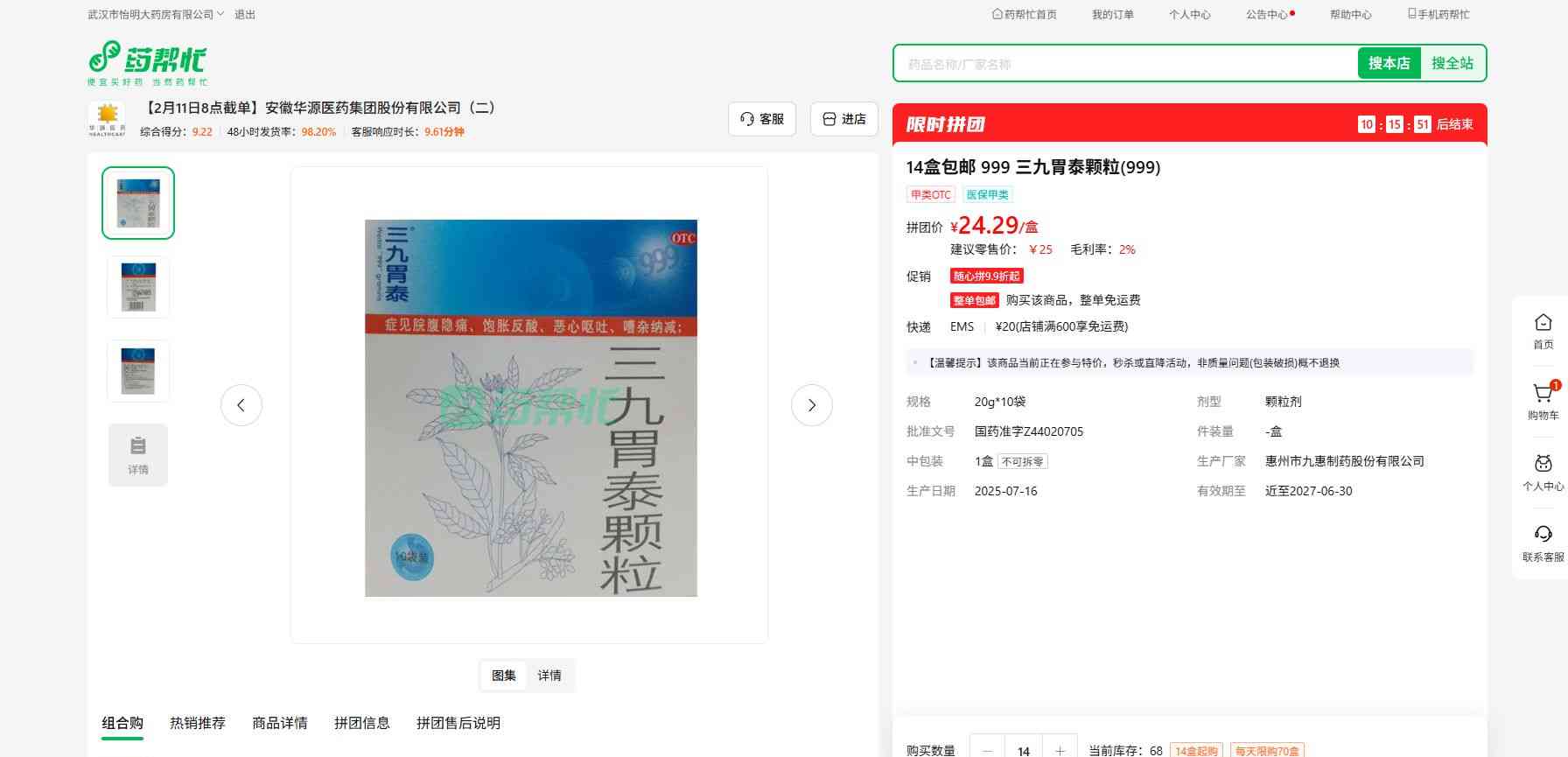
Task: Click the store logo for 安徽华源医药
Action: [x=107, y=119]
